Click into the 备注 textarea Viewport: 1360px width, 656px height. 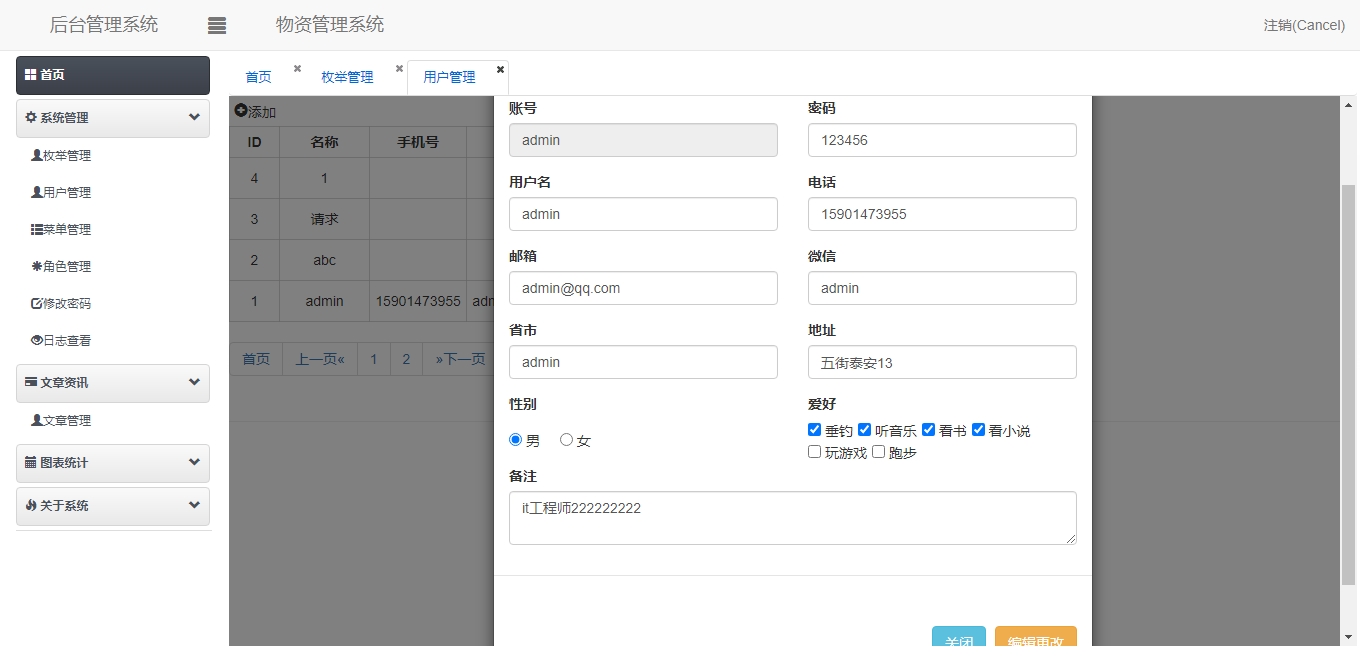[x=792, y=518]
